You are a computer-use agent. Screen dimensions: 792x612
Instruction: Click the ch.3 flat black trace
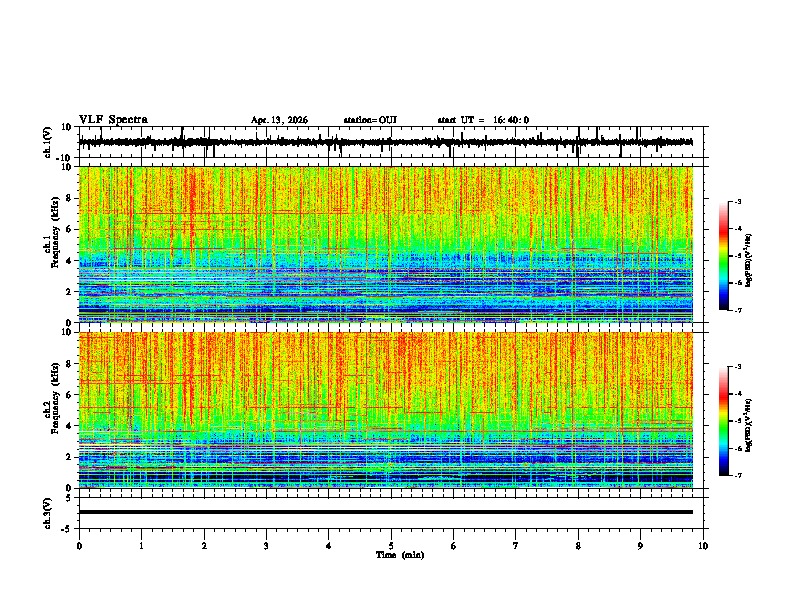tap(386, 512)
